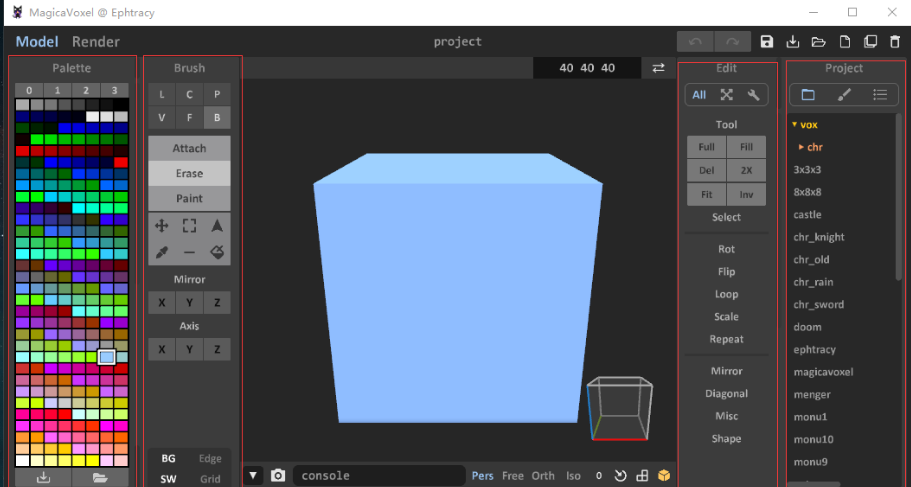The image size is (911, 487).
Task: Switch to the Render tab
Action: (95, 42)
